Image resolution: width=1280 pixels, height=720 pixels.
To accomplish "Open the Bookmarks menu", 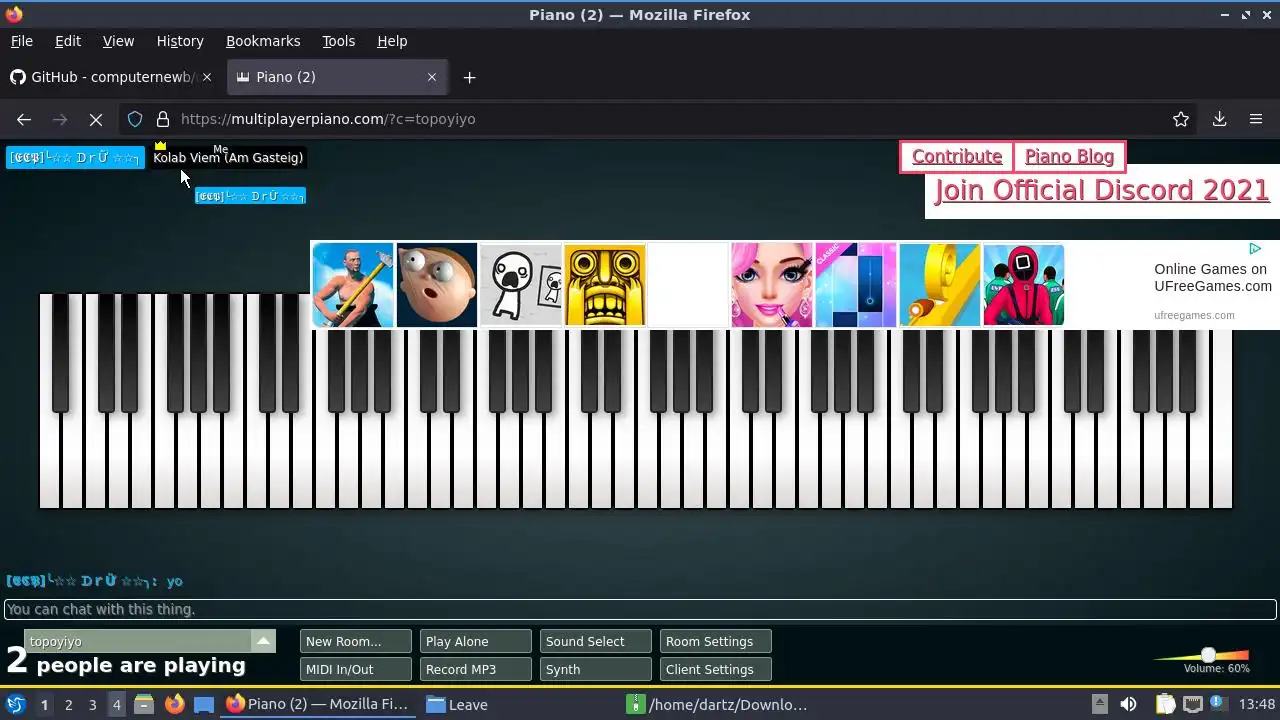I will (x=263, y=41).
